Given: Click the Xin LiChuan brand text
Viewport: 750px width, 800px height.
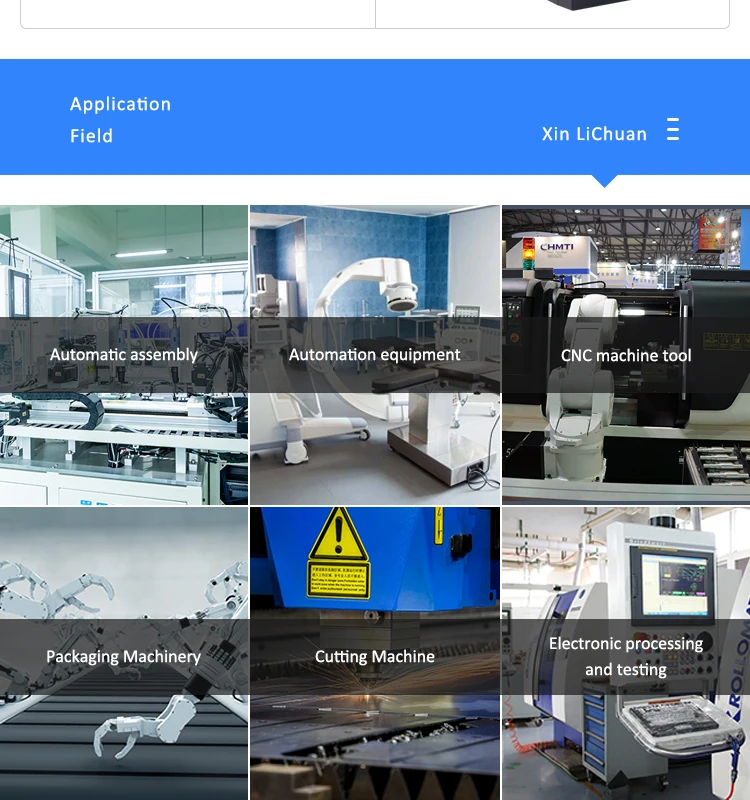Looking at the screenshot, I should click(594, 134).
